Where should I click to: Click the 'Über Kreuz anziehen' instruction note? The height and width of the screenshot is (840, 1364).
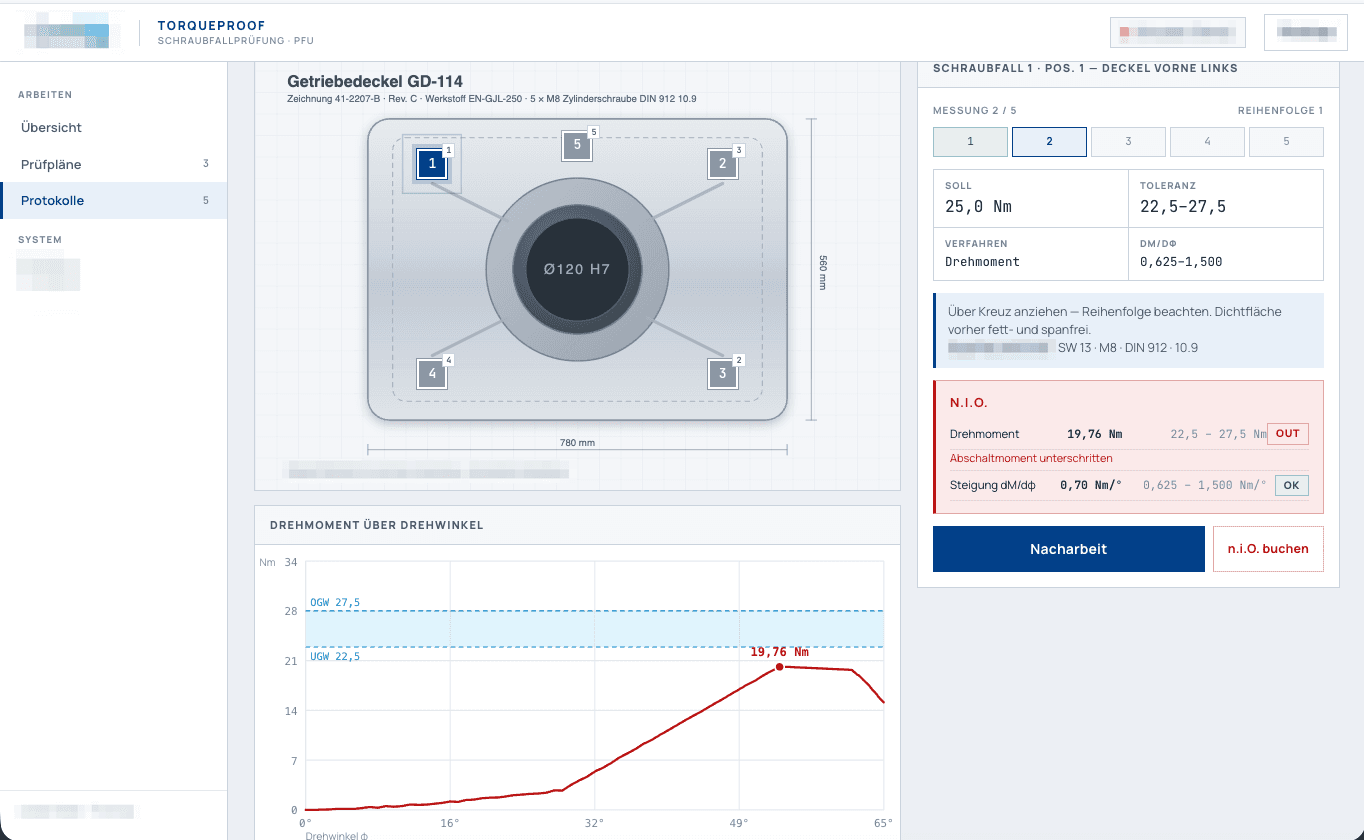(1128, 330)
